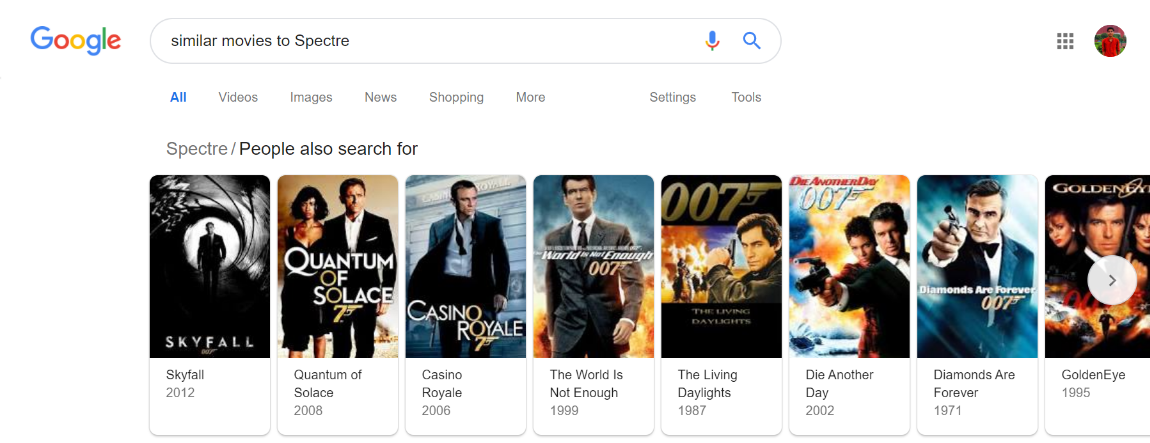Screen dimensions: 1150x443
Task: Select the All results tab
Action: (178, 97)
